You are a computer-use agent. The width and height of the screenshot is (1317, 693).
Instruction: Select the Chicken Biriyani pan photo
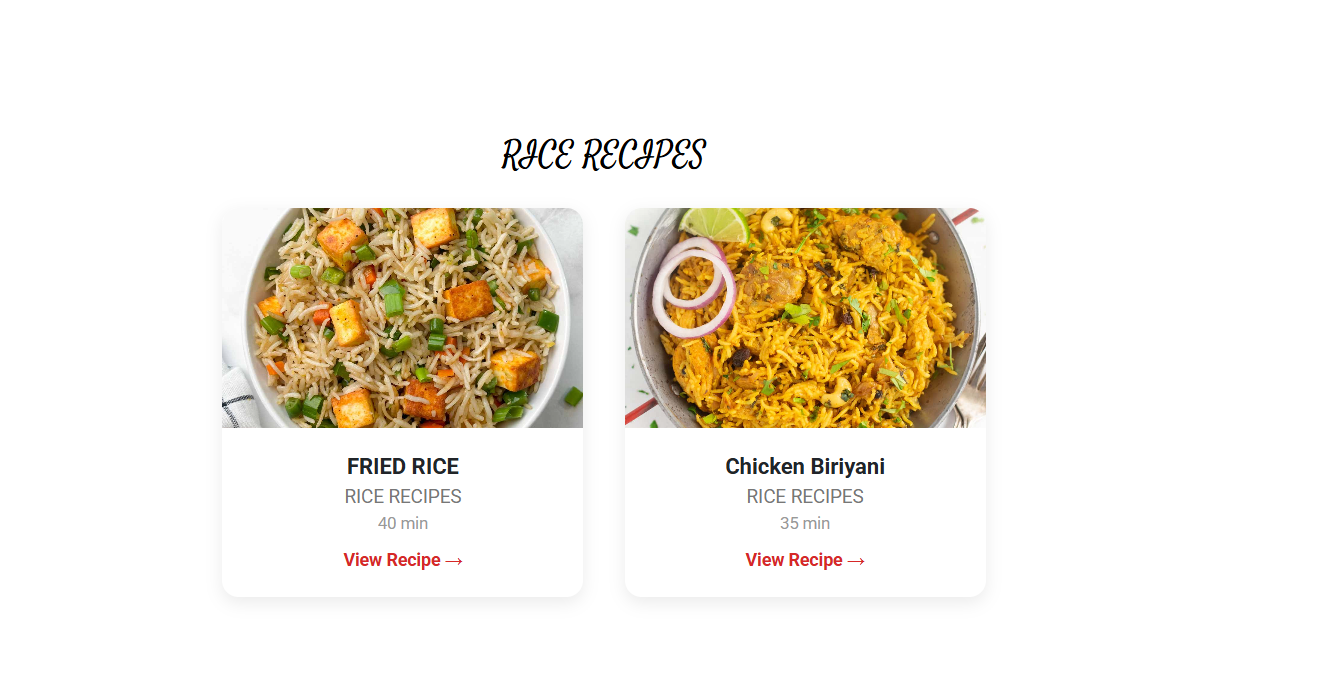805,318
